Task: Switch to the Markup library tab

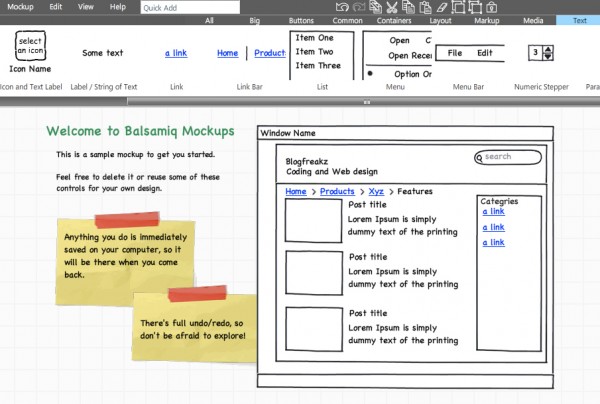Action: click(x=487, y=20)
